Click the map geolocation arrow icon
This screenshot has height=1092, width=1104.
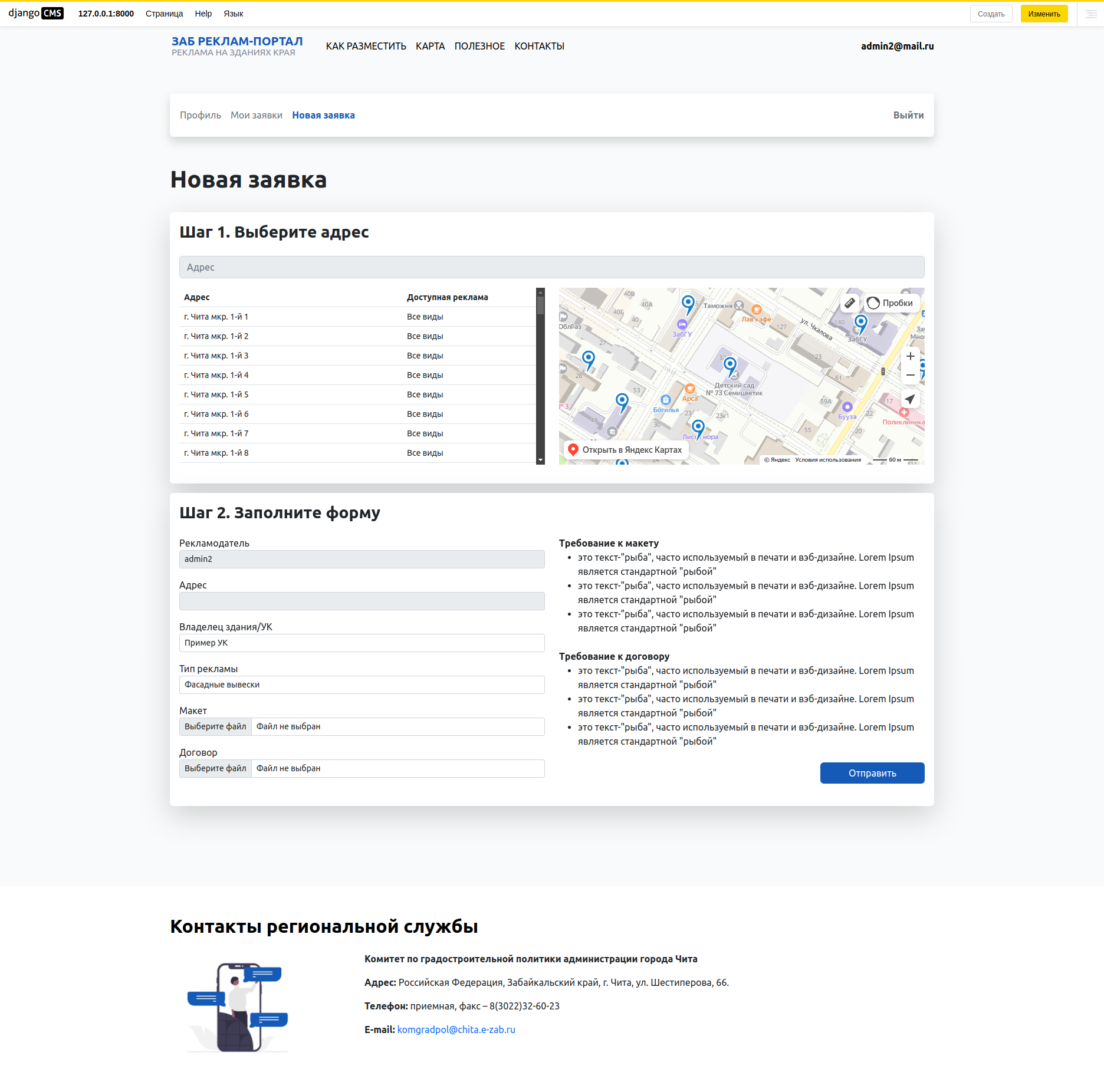[910, 399]
